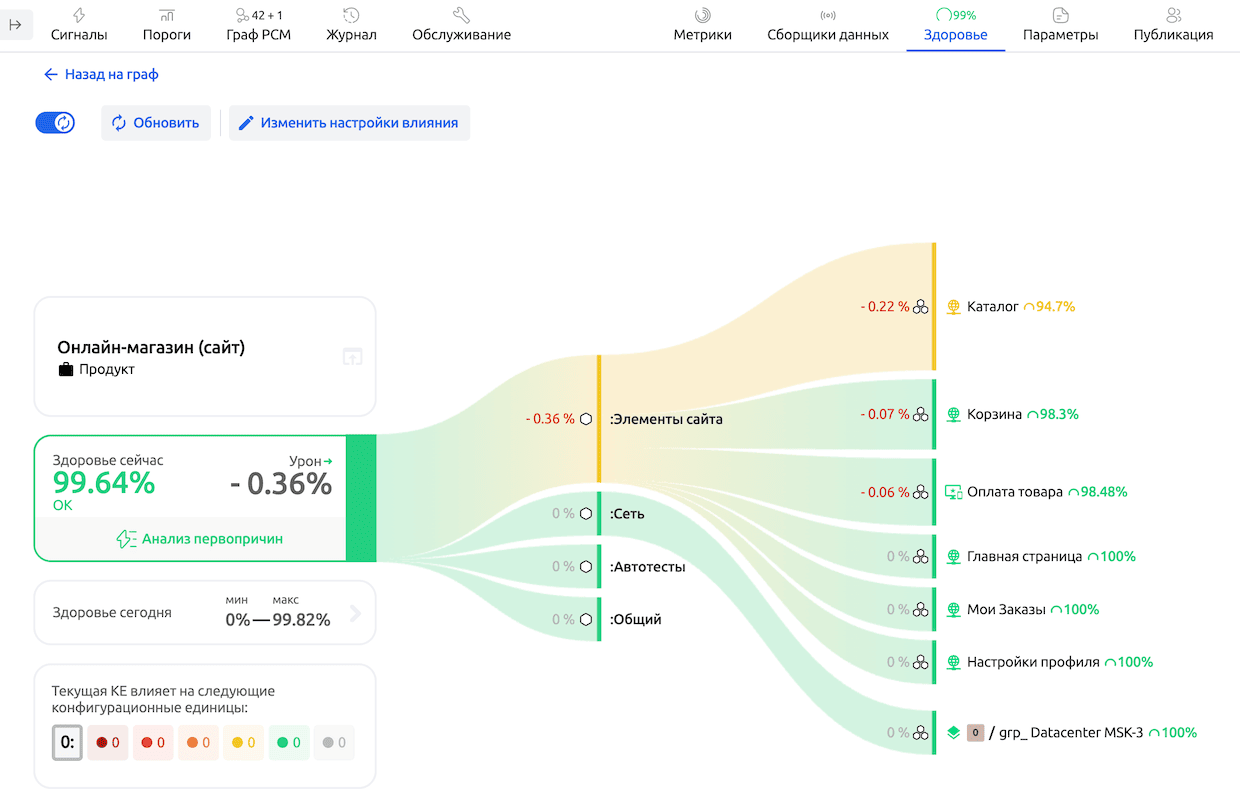Viewport: 1240px width, 808px height.
Task: Click the Оплата товара monitor icon
Action: point(953,492)
